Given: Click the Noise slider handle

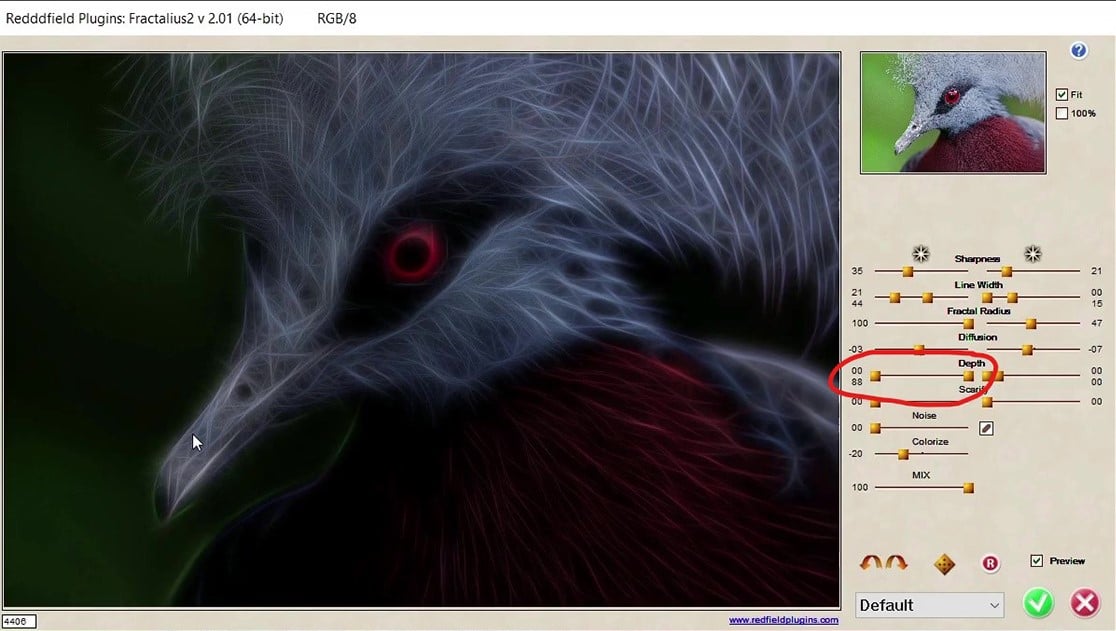Looking at the screenshot, I should pos(875,428).
